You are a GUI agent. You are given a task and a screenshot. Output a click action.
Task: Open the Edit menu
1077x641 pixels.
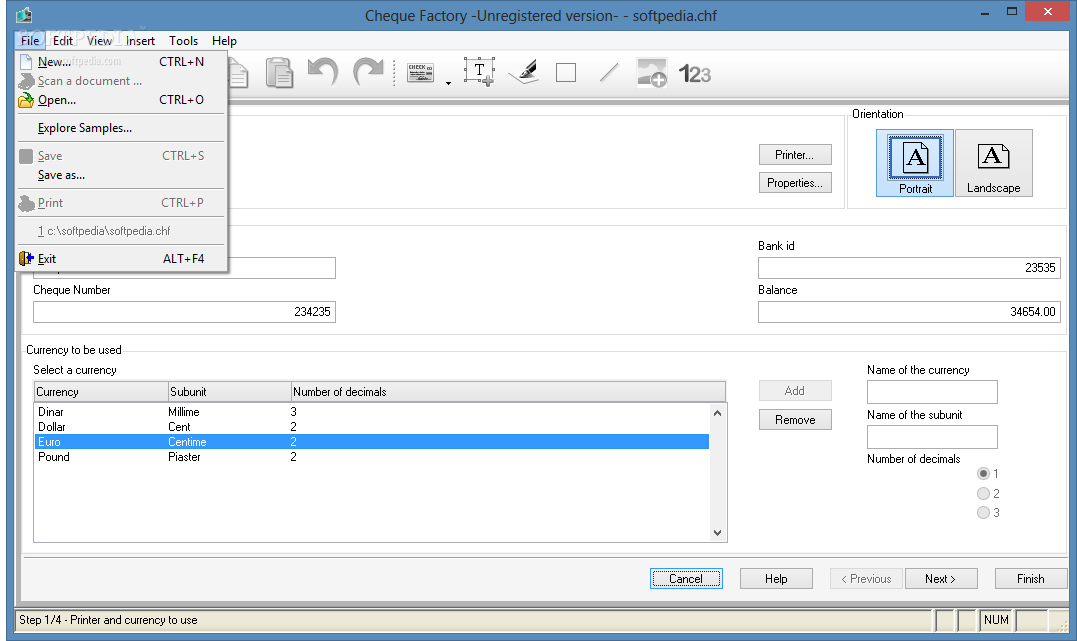pyautogui.click(x=63, y=41)
